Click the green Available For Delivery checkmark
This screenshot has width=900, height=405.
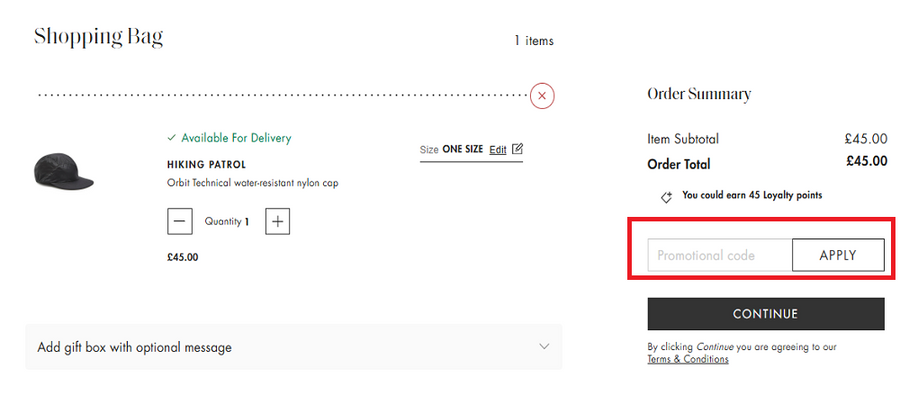coord(172,138)
